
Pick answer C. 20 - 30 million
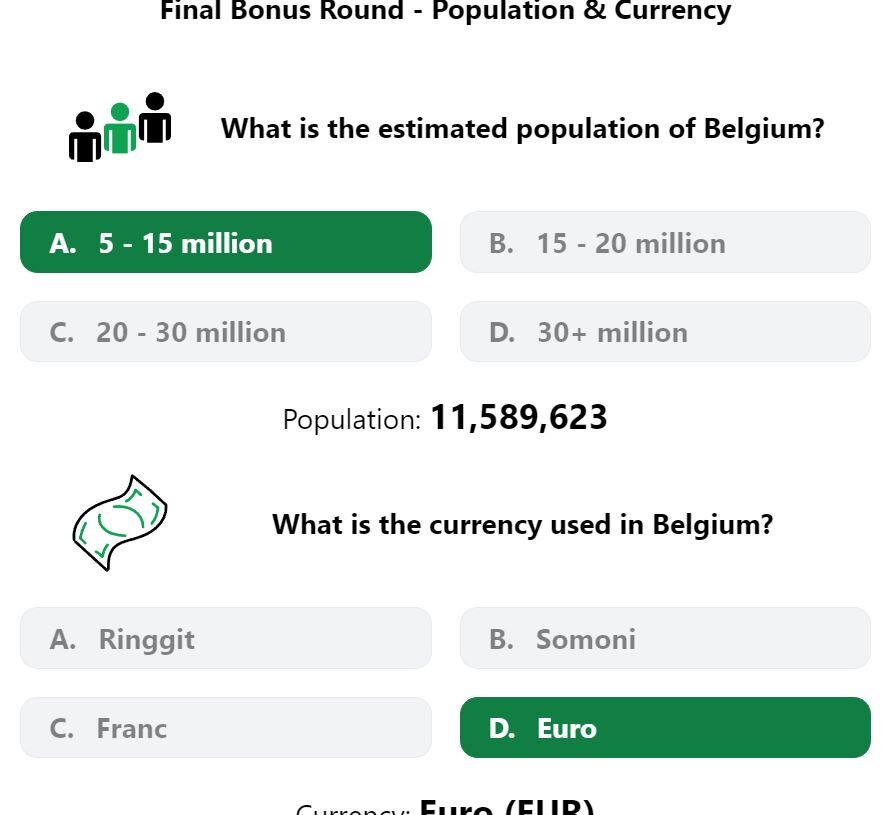pyautogui.click(x=226, y=332)
